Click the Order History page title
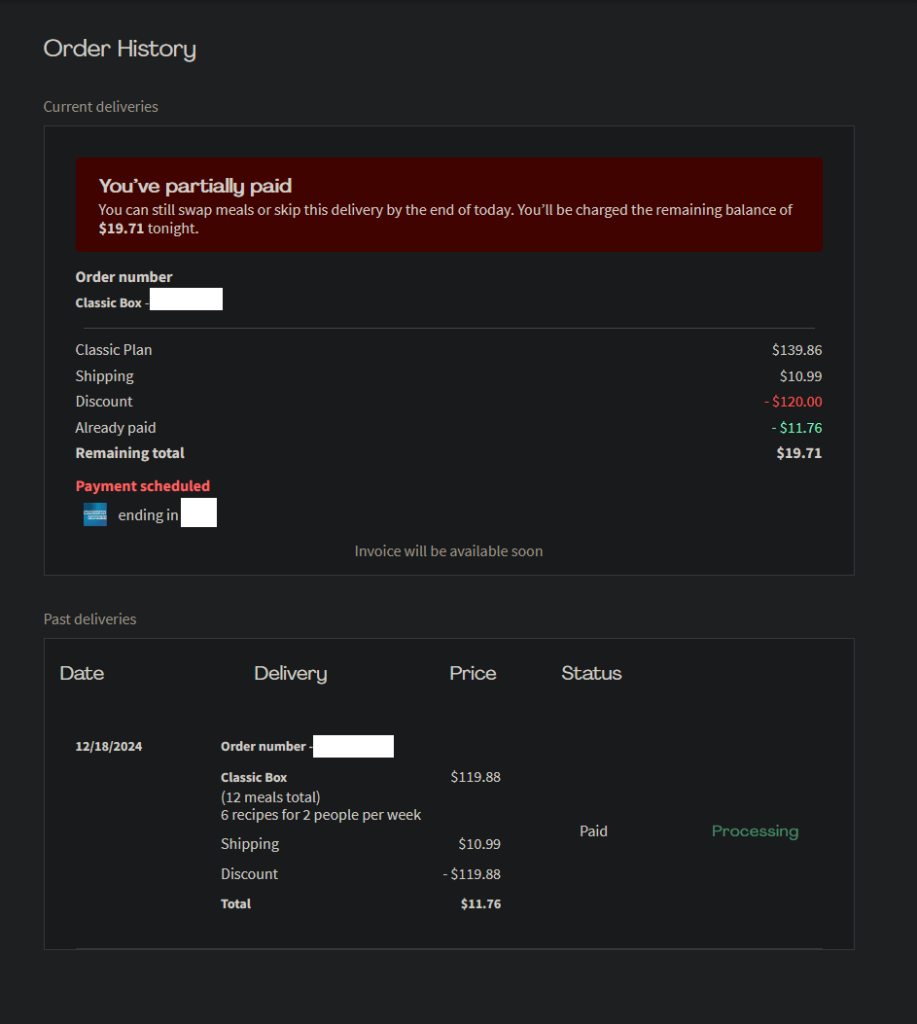This screenshot has width=917, height=1024. pyautogui.click(x=119, y=48)
